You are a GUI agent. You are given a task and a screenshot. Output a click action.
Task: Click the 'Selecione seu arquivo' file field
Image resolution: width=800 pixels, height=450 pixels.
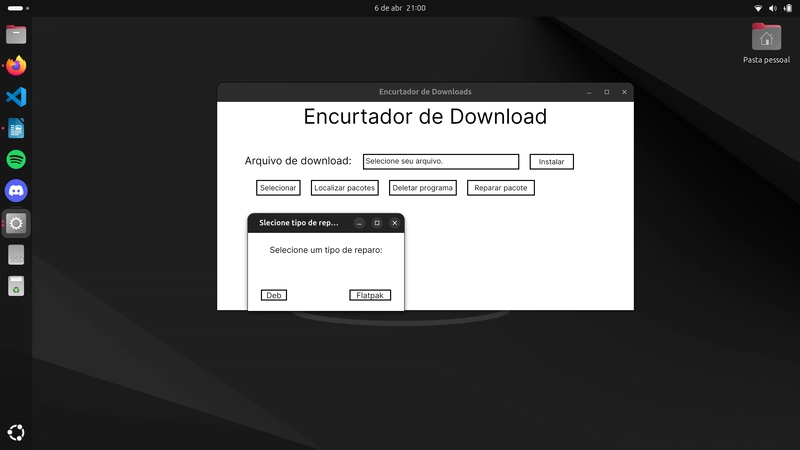click(440, 161)
